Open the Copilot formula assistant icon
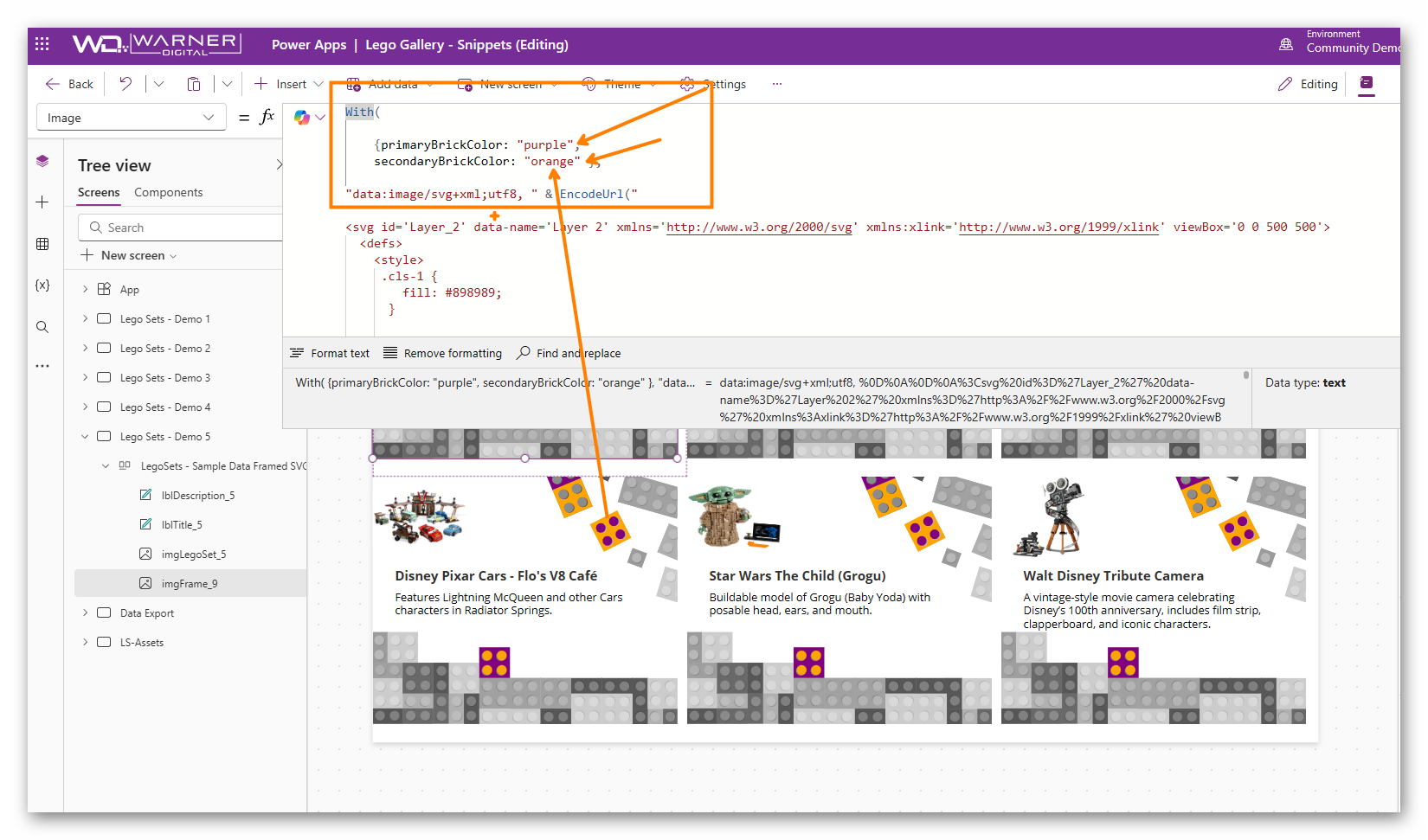Viewport: 1428px width, 840px height. [302, 118]
